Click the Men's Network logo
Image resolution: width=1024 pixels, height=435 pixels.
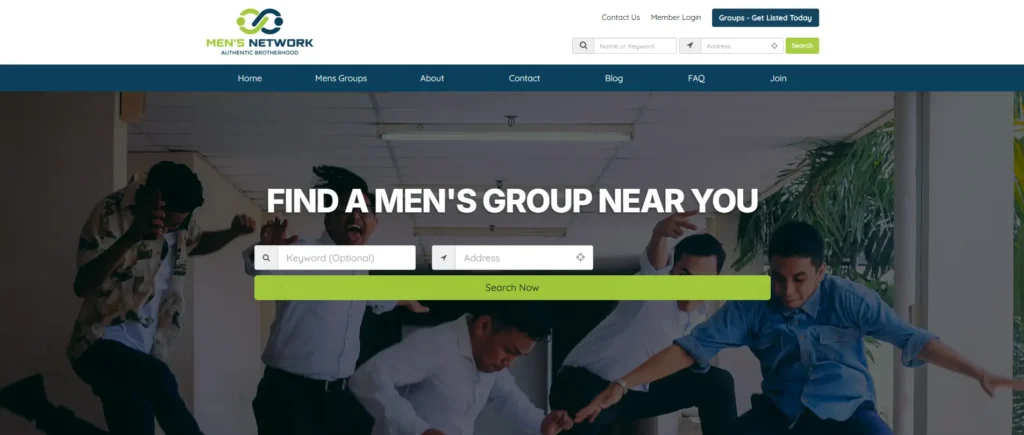click(x=260, y=31)
